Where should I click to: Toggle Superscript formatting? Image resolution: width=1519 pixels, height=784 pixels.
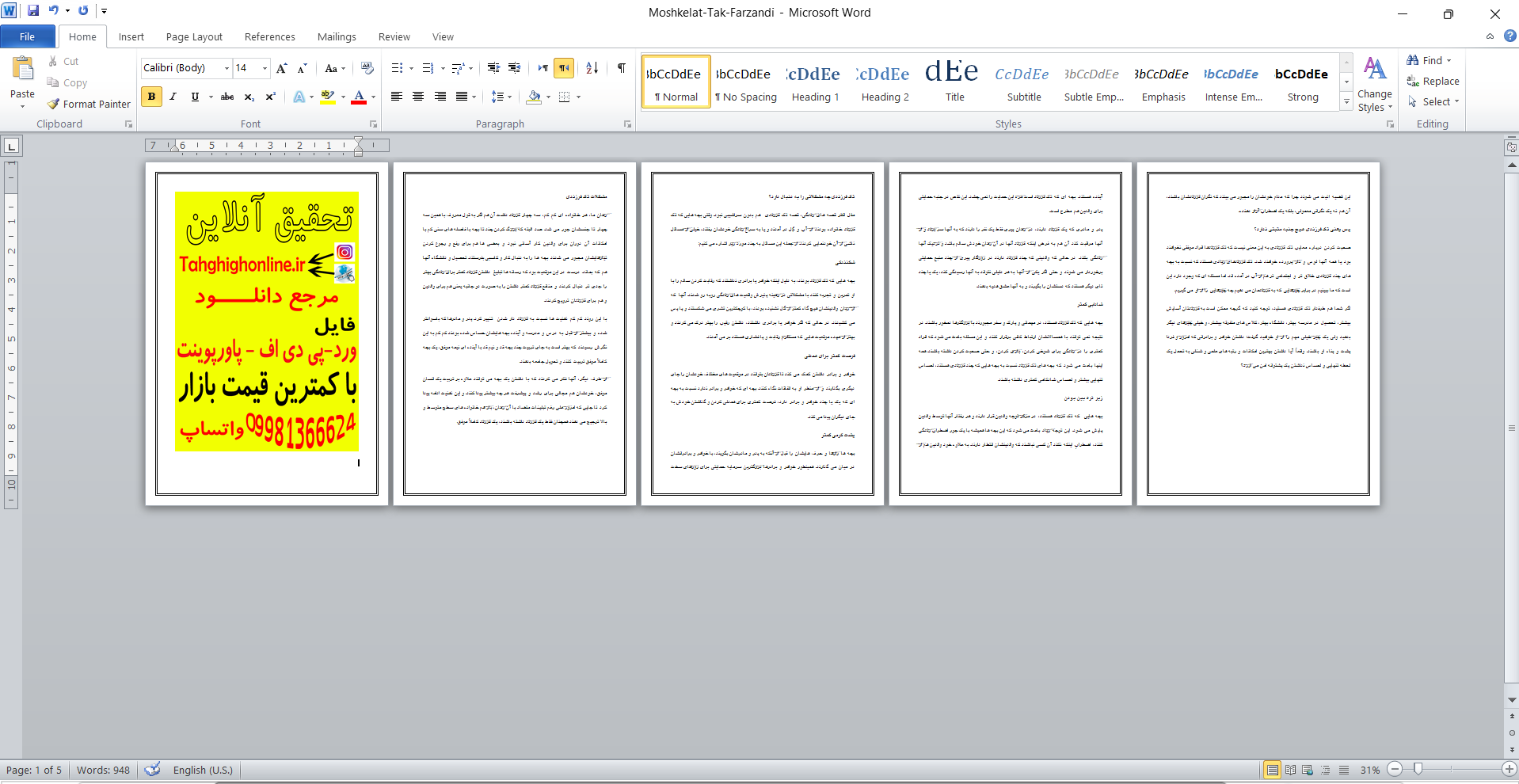click(270, 97)
